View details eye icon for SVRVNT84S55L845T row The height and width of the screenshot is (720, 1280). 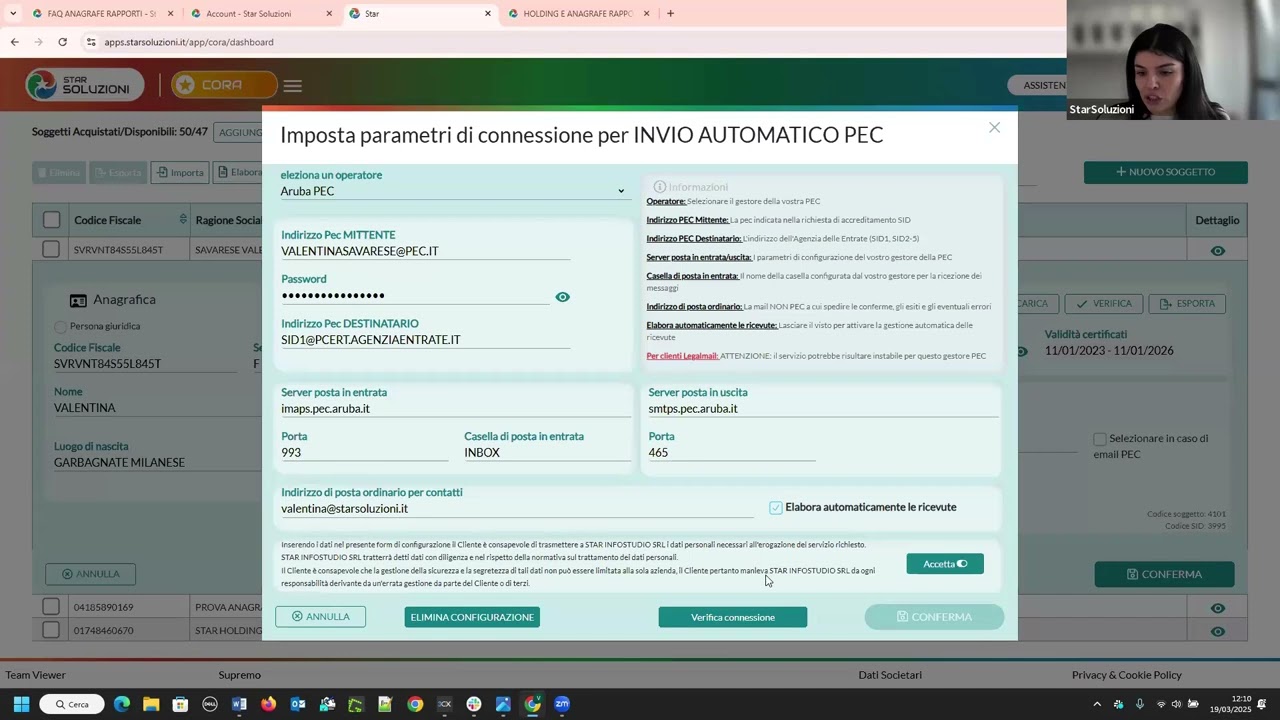1217,251
